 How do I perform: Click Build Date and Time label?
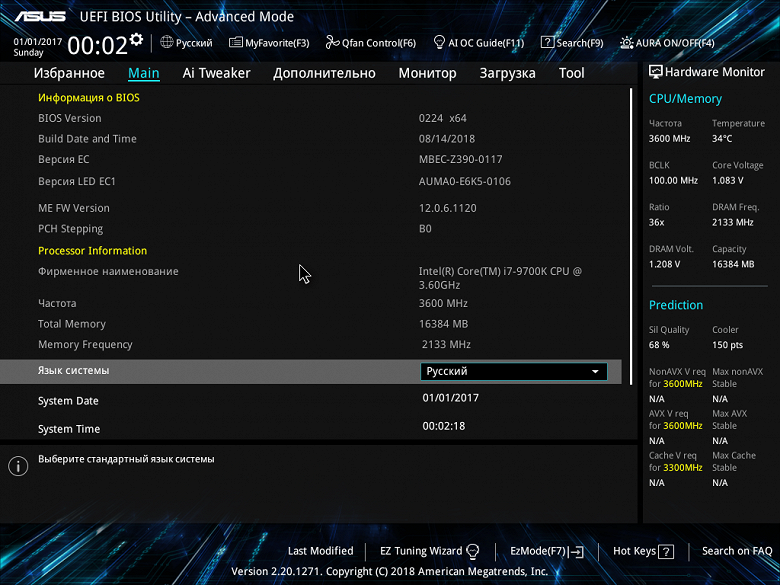pyautogui.click(x=87, y=139)
